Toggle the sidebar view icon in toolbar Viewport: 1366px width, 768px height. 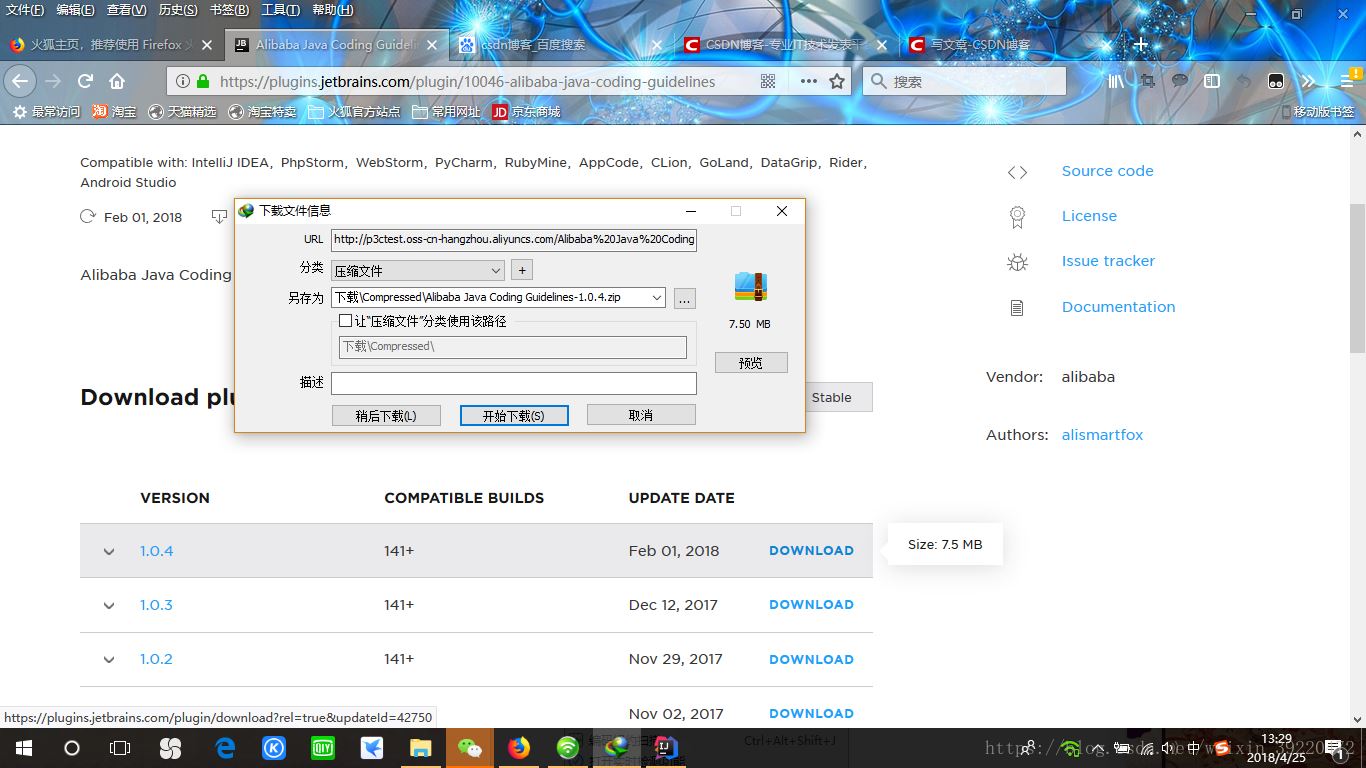click(x=1212, y=81)
